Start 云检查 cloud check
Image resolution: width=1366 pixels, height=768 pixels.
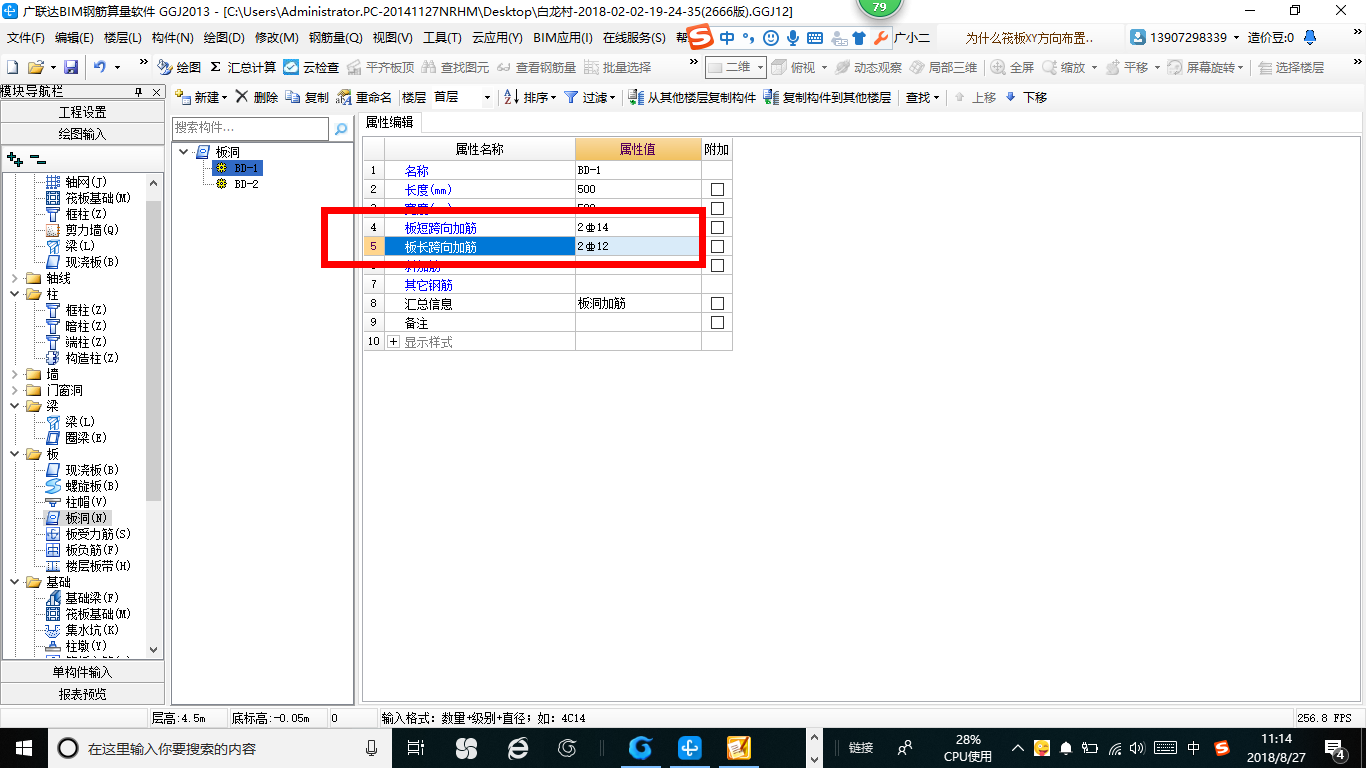(x=311, y=67)
